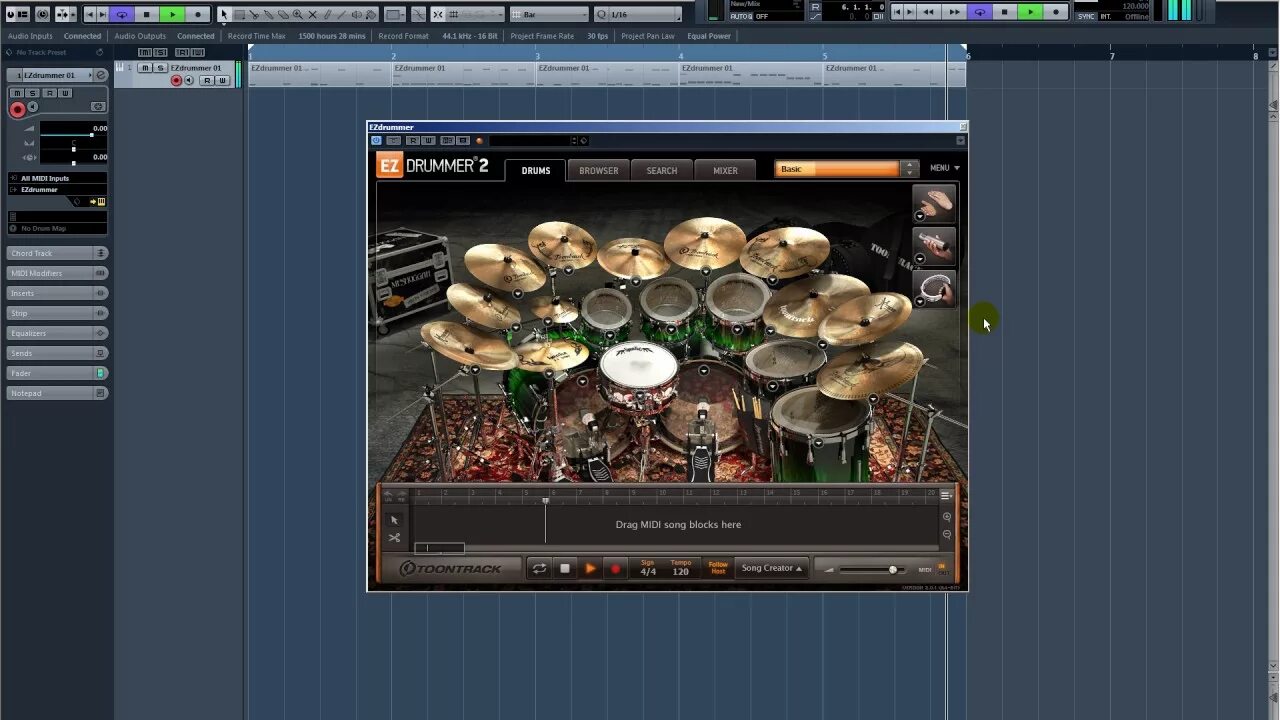Screen dimensions: 1280x720
Task: Expand the Inserts inspector section
Action: click(57, 293)
